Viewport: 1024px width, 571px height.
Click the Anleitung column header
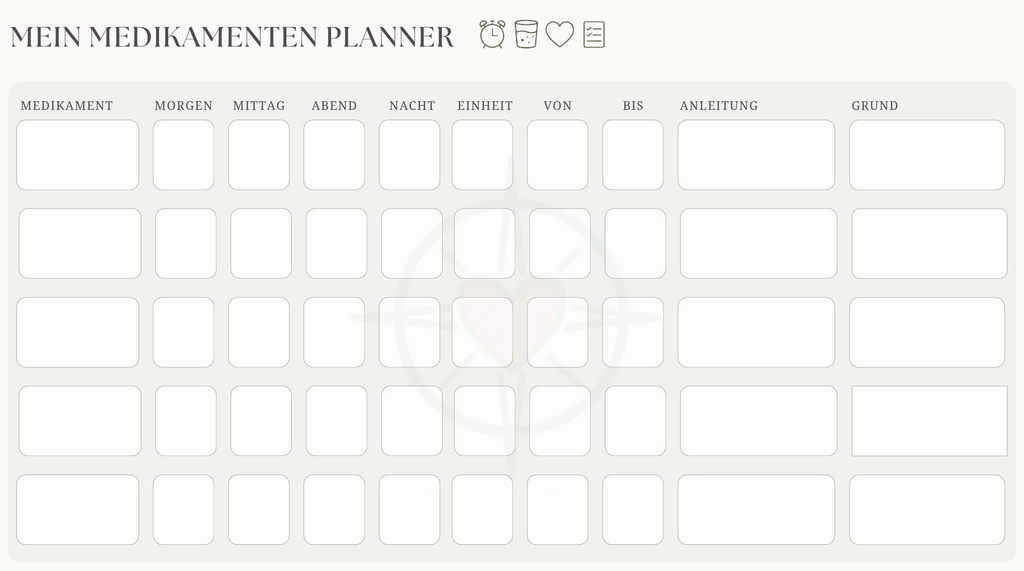pos(719,106)
